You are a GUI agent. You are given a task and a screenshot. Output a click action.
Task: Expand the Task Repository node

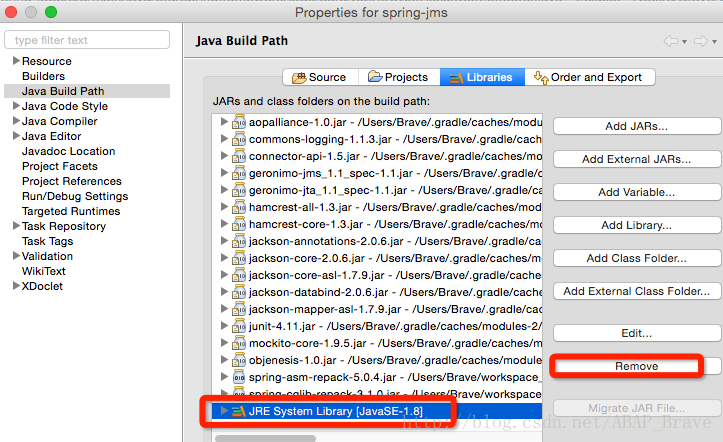[16, 225]
